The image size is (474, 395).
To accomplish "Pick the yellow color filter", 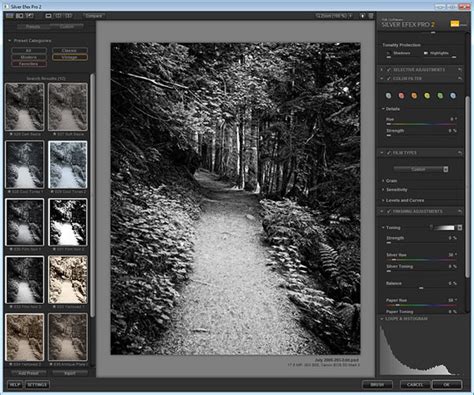I will [x=427, y=96].
